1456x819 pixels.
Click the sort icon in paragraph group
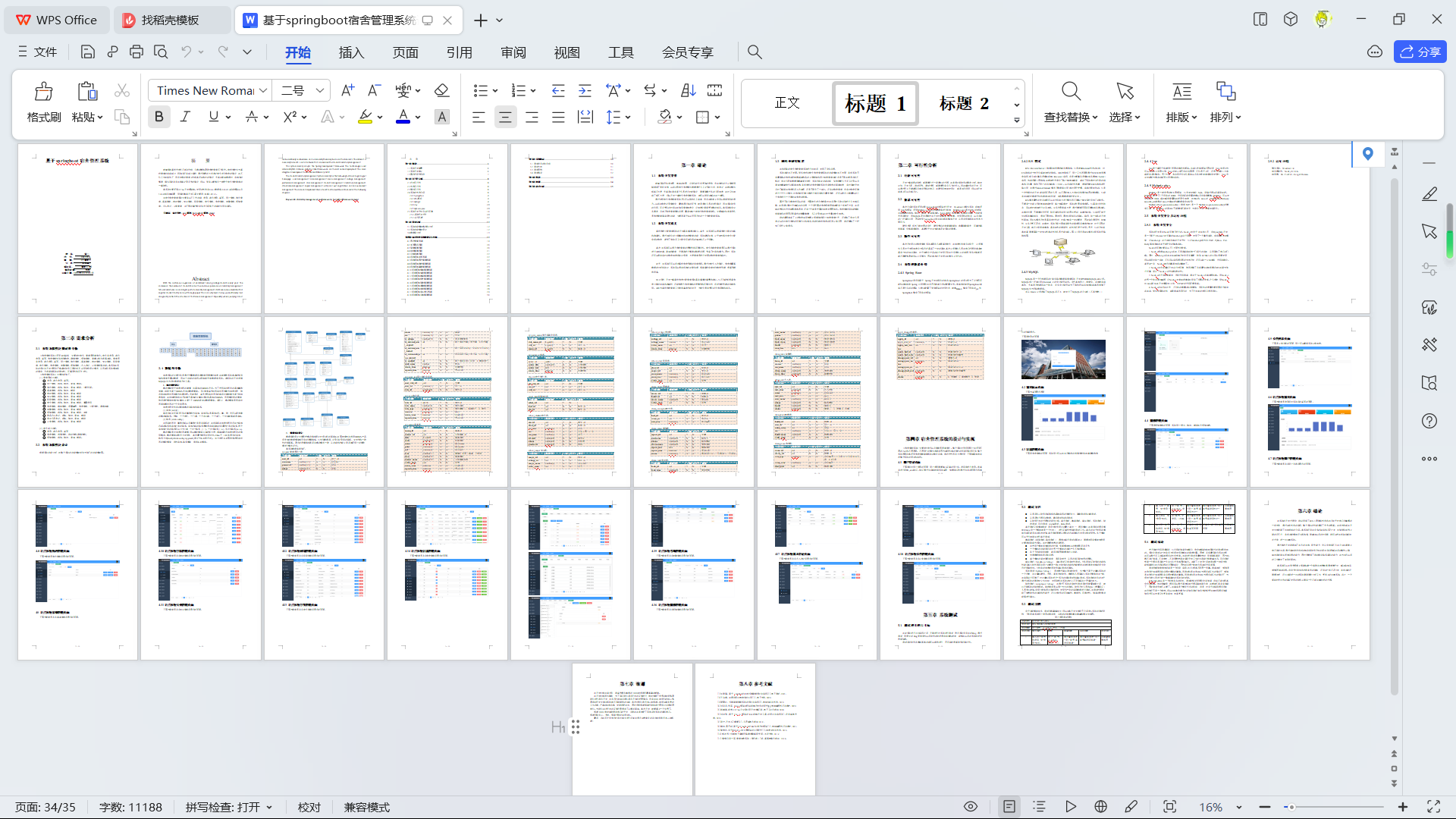click(688, 90)
